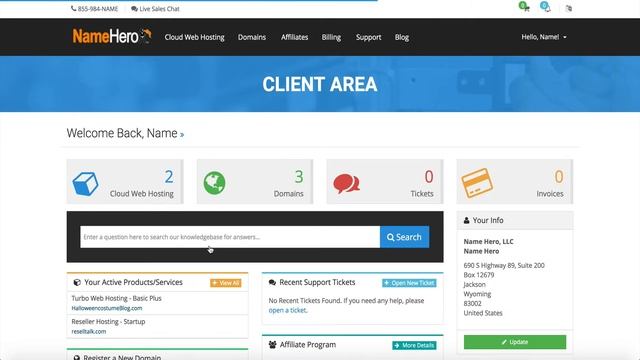Open the Cloud Web Hosting menu
This screenshot has width=640, height=360.
[194, 37]
